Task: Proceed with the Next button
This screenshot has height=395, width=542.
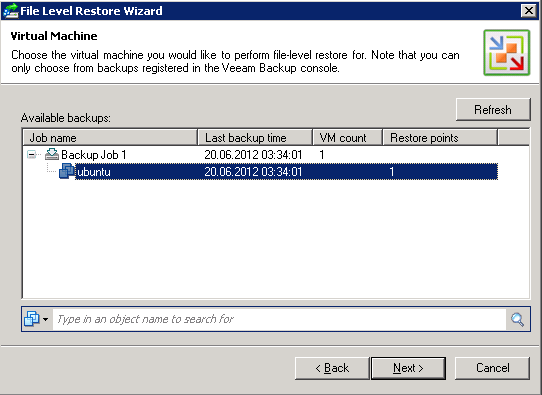Action: [408, 368]
